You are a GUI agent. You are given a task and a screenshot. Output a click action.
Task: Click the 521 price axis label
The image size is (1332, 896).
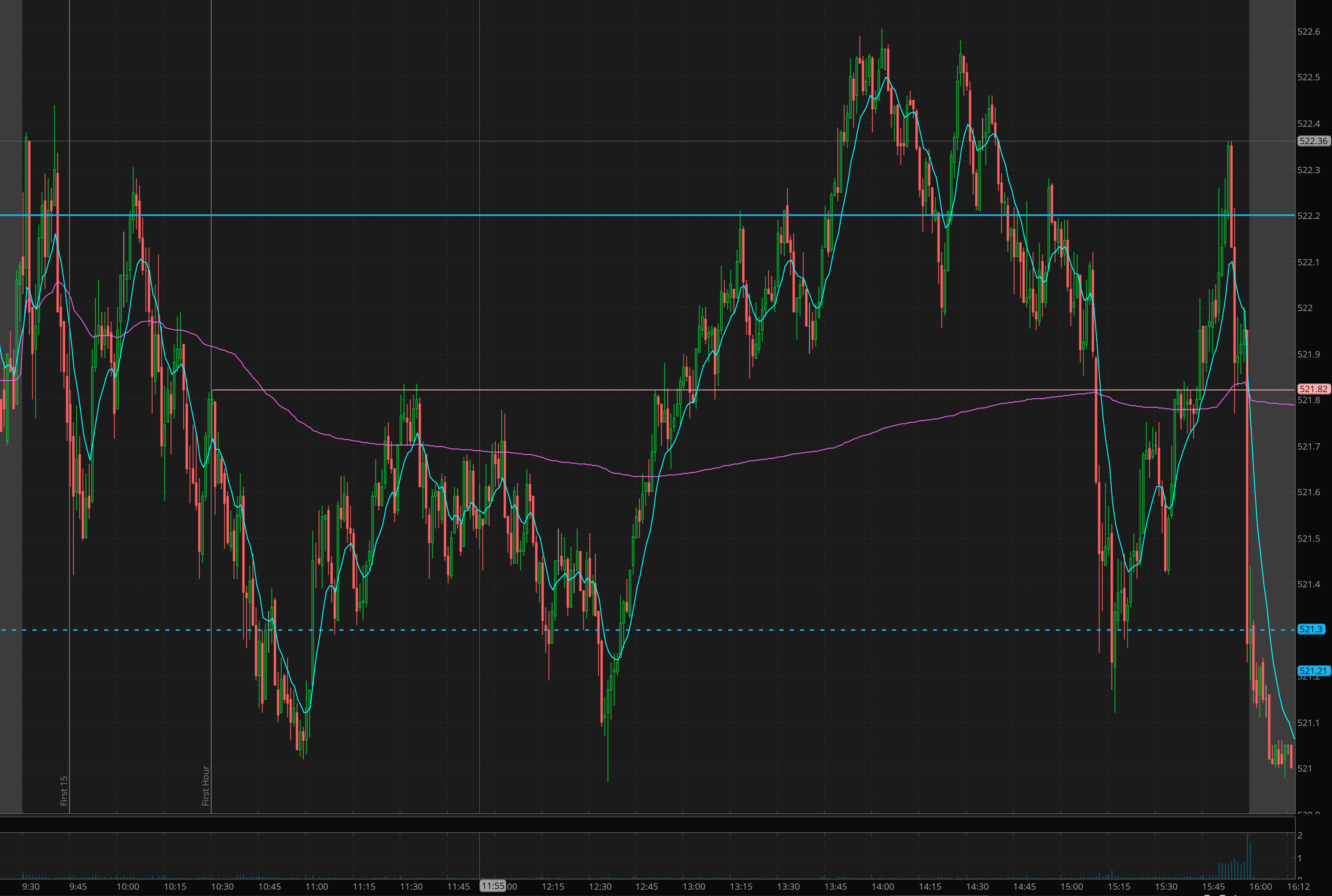(1304, 768)
